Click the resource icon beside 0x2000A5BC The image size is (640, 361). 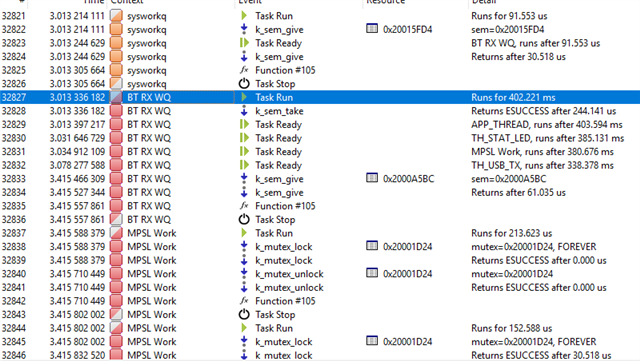(x=372, y=178)
